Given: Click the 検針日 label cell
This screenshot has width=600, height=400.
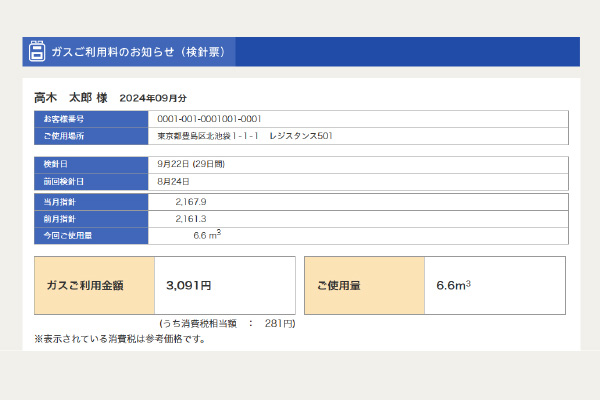Looking at the screenshot, I should (x=91, y=165).
